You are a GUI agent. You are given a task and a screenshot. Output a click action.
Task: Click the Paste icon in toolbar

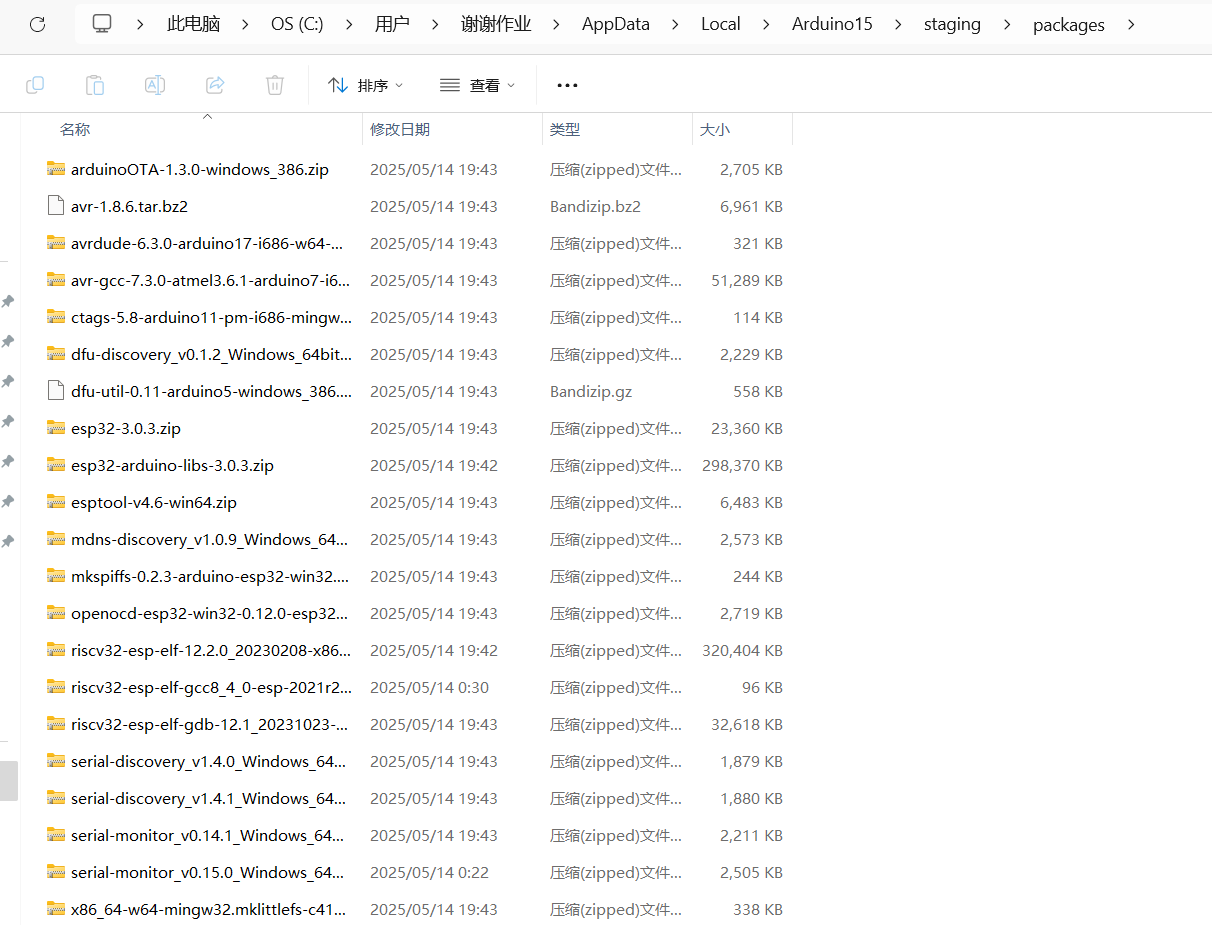(95, 85)
